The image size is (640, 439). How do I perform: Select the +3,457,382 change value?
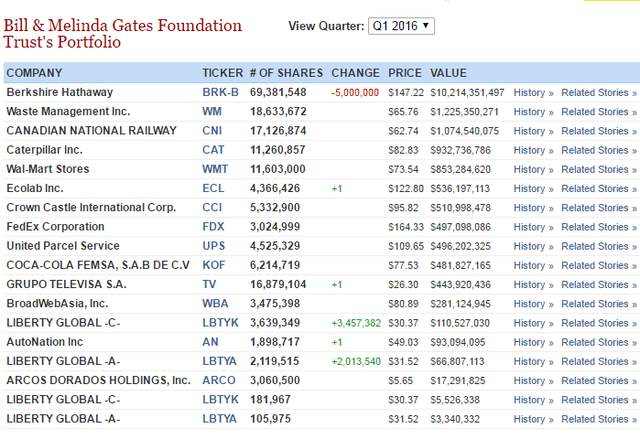[356, 323]
